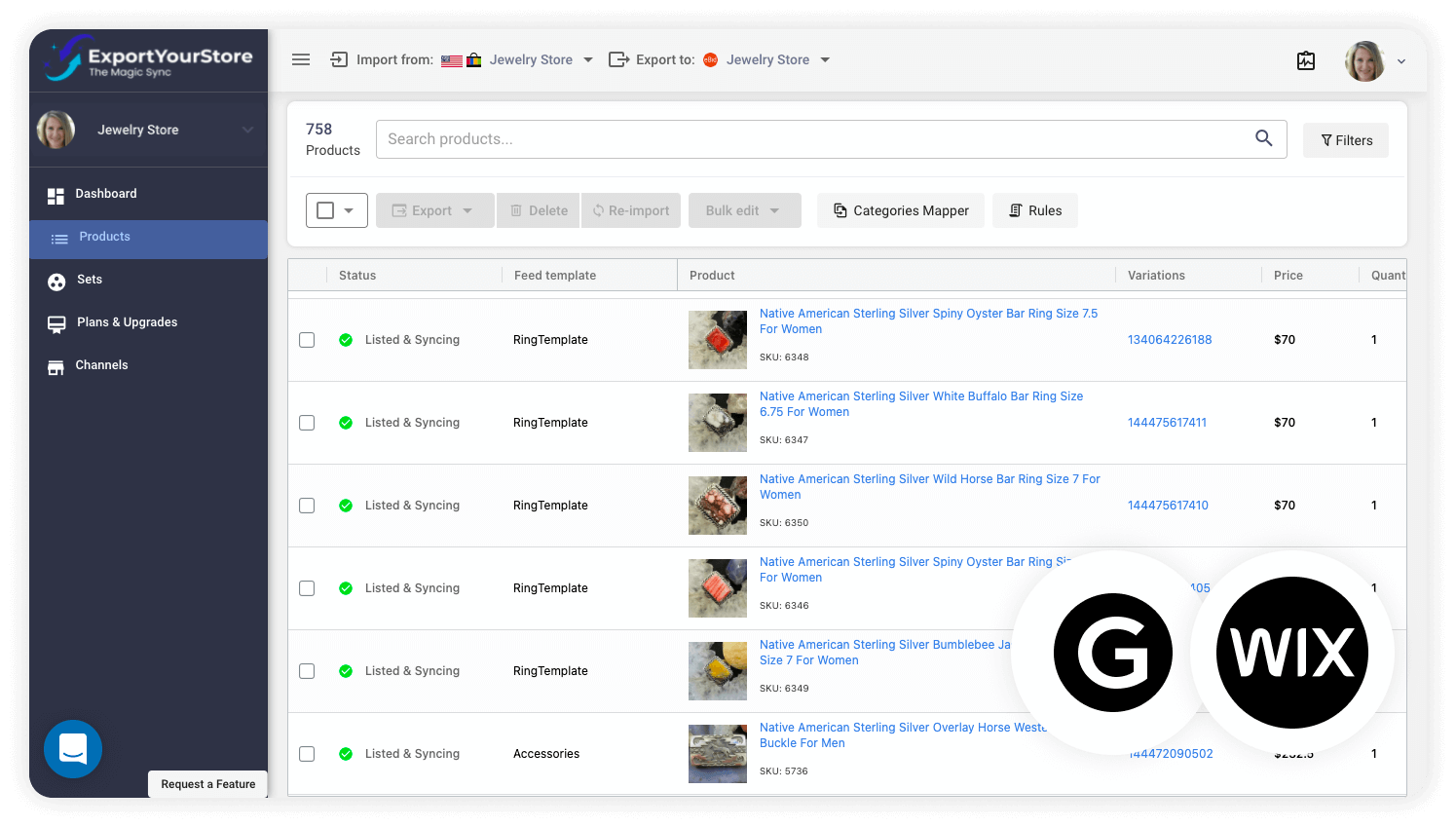Click the Import from icon

pos(338,59)
